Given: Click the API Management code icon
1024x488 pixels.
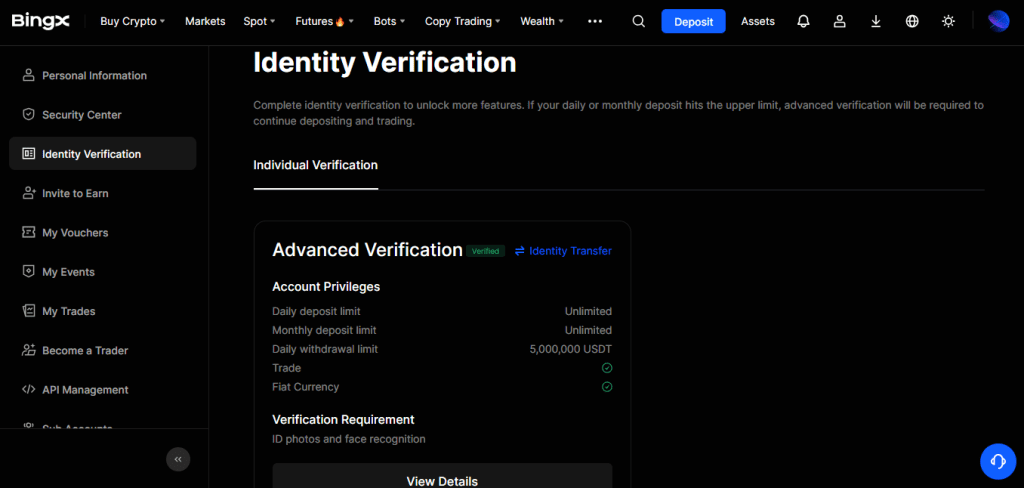Looking at the screenshot, I should (x=28, y=389).
